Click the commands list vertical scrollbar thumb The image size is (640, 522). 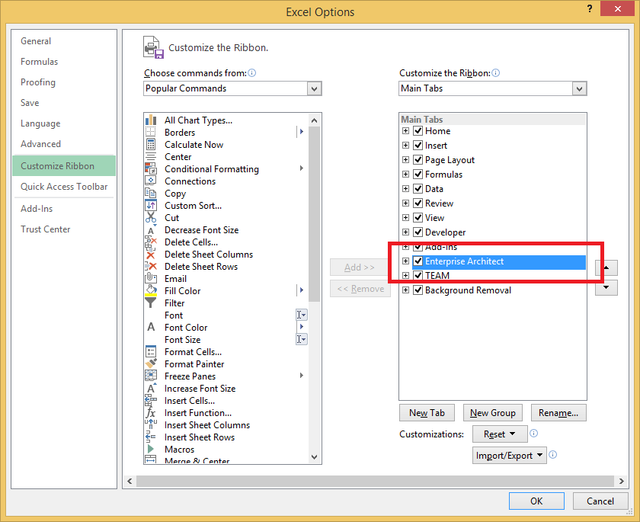(x=314, y=214)
